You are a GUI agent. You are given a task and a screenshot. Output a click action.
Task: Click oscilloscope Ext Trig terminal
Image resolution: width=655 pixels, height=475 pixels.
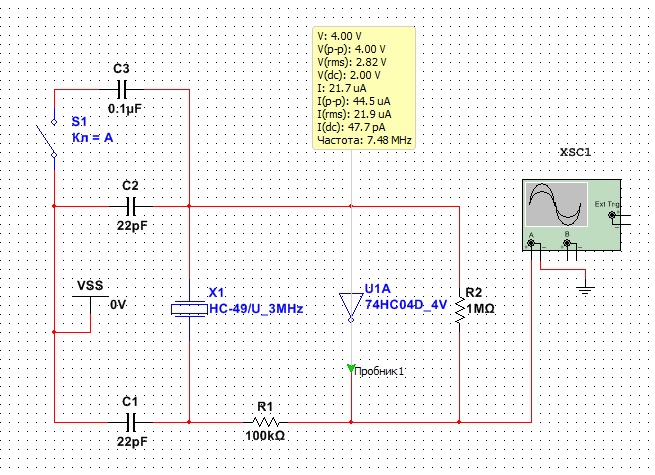click(x=612, y=215)
